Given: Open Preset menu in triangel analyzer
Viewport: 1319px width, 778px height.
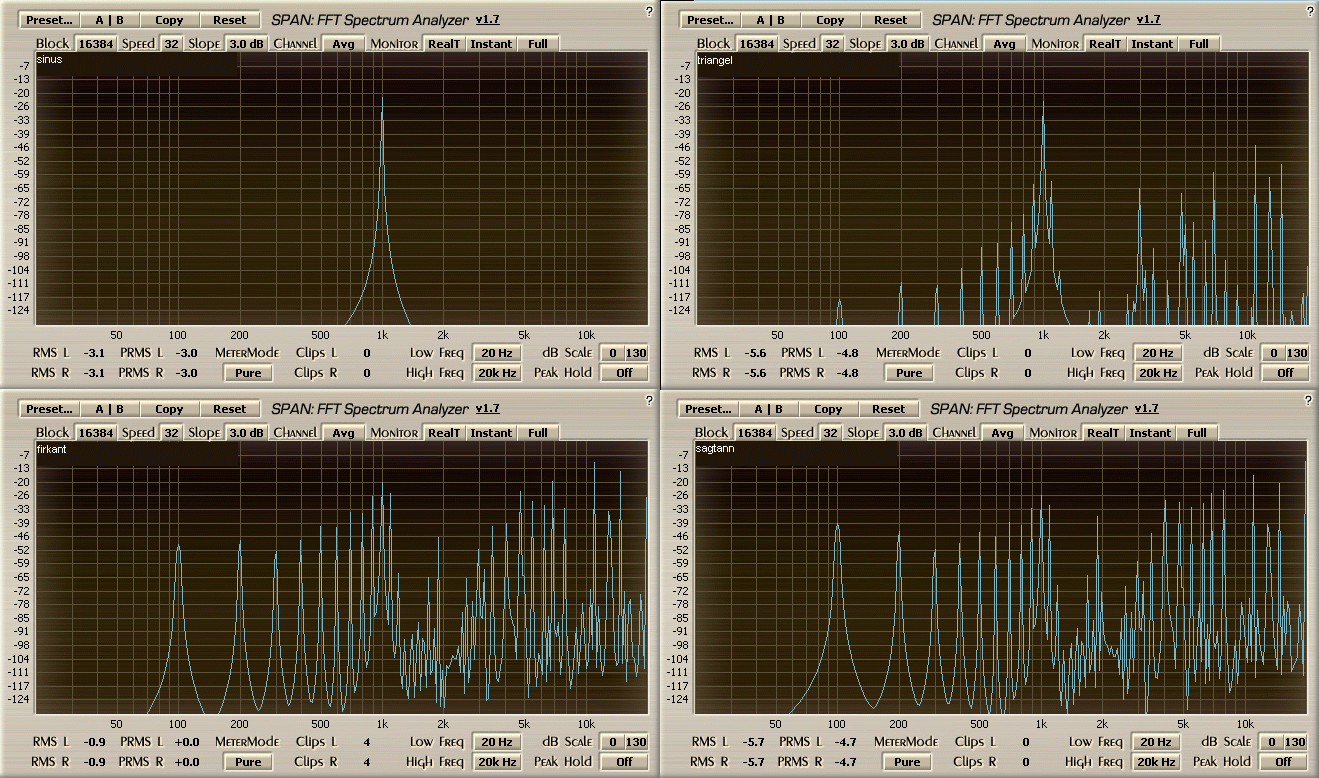Looking at the screenshot, I should tap(710, 20).
